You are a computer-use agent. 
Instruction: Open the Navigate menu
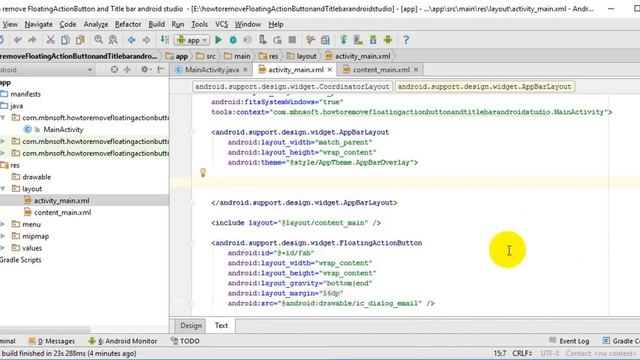pyautogui.click(x=38, y=24)
